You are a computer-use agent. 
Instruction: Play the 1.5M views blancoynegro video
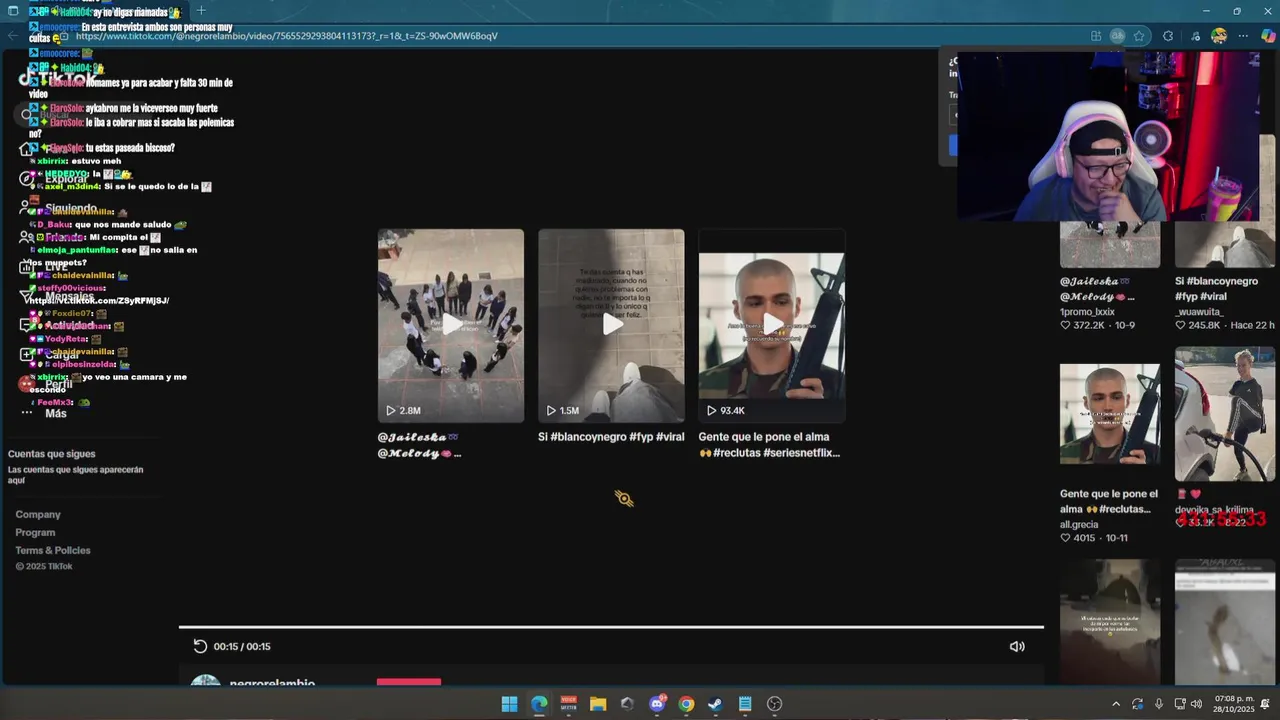click(x=611, y=325)
